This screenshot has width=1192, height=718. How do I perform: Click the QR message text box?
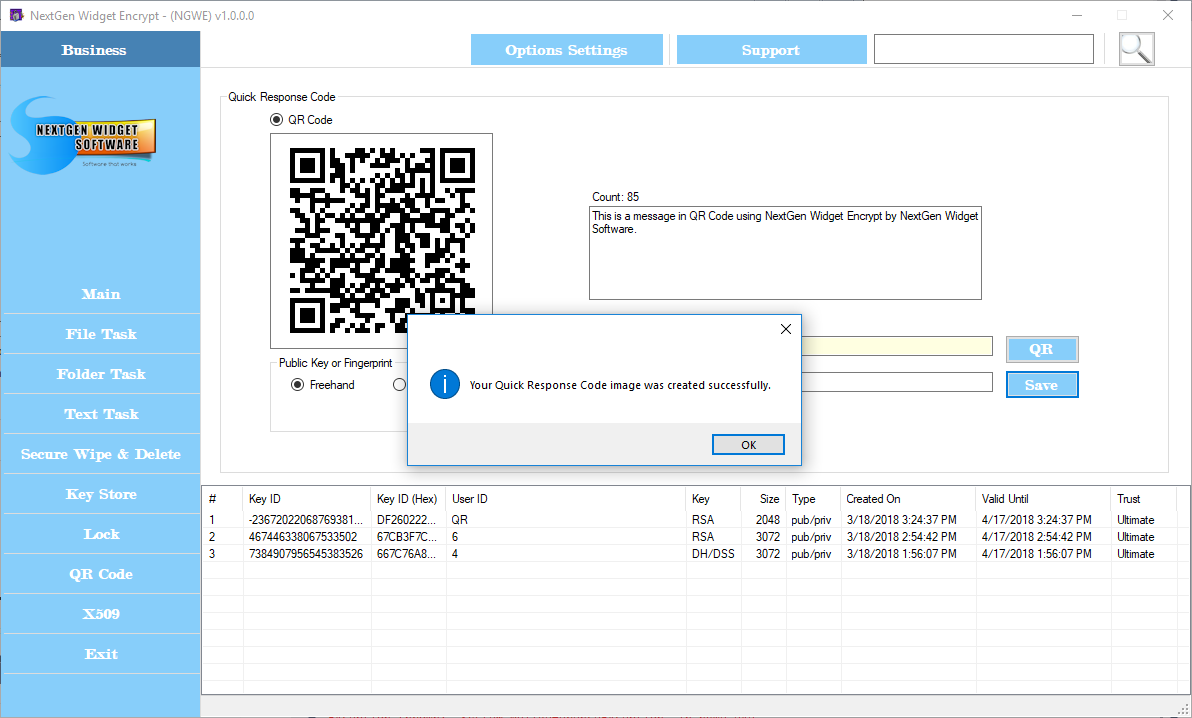785,253
